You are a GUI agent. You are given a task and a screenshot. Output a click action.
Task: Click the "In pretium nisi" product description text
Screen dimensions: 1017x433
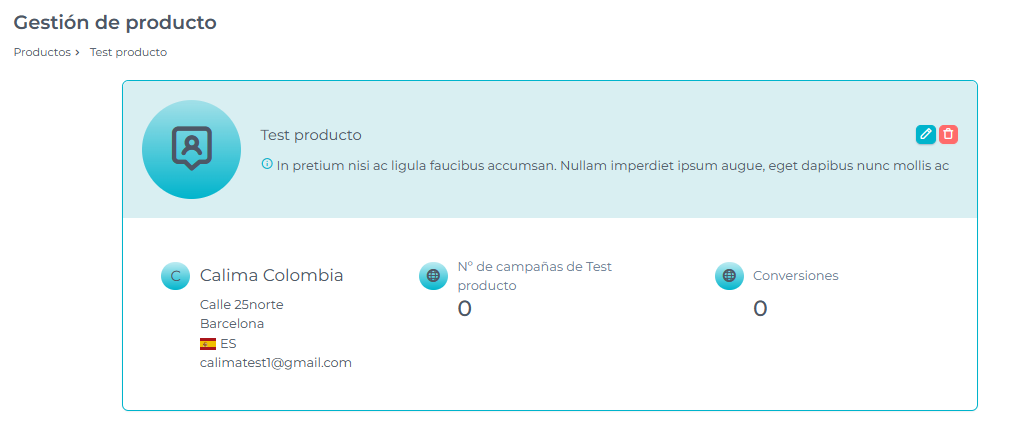(x=612, y=165)
